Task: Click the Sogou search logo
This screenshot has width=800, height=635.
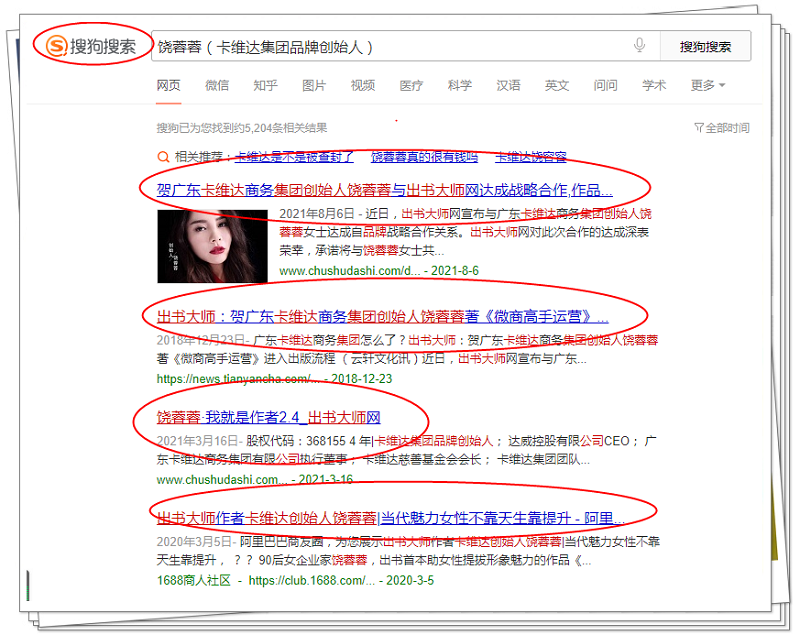Action: [x=91, y=46]
